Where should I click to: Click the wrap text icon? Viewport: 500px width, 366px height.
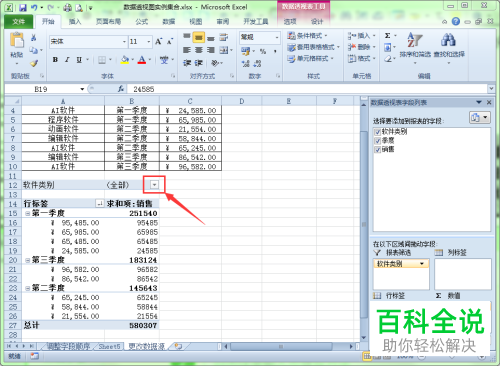coord(224,37)
